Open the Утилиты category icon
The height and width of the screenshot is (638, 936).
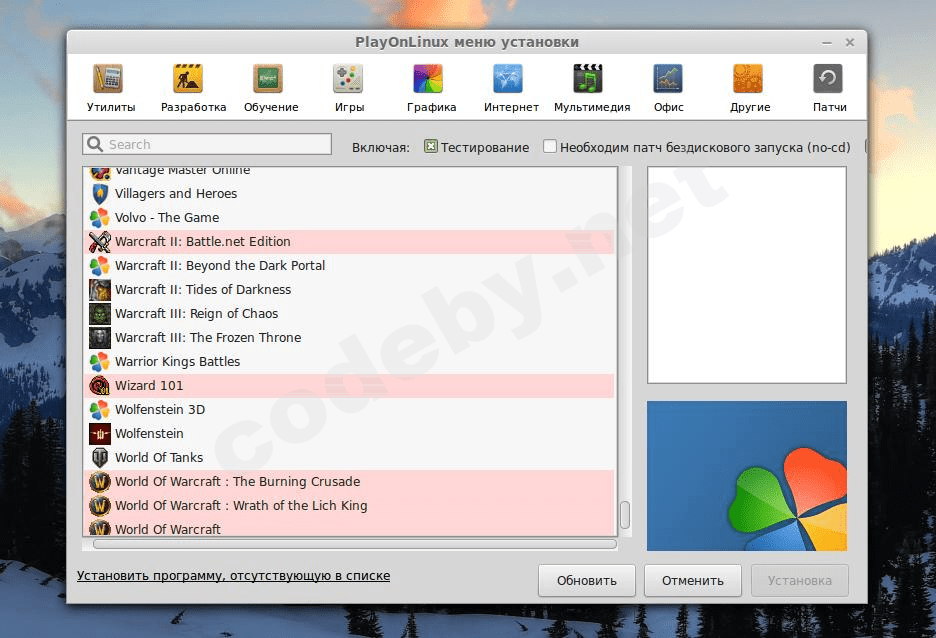click(x=108, y=79)
